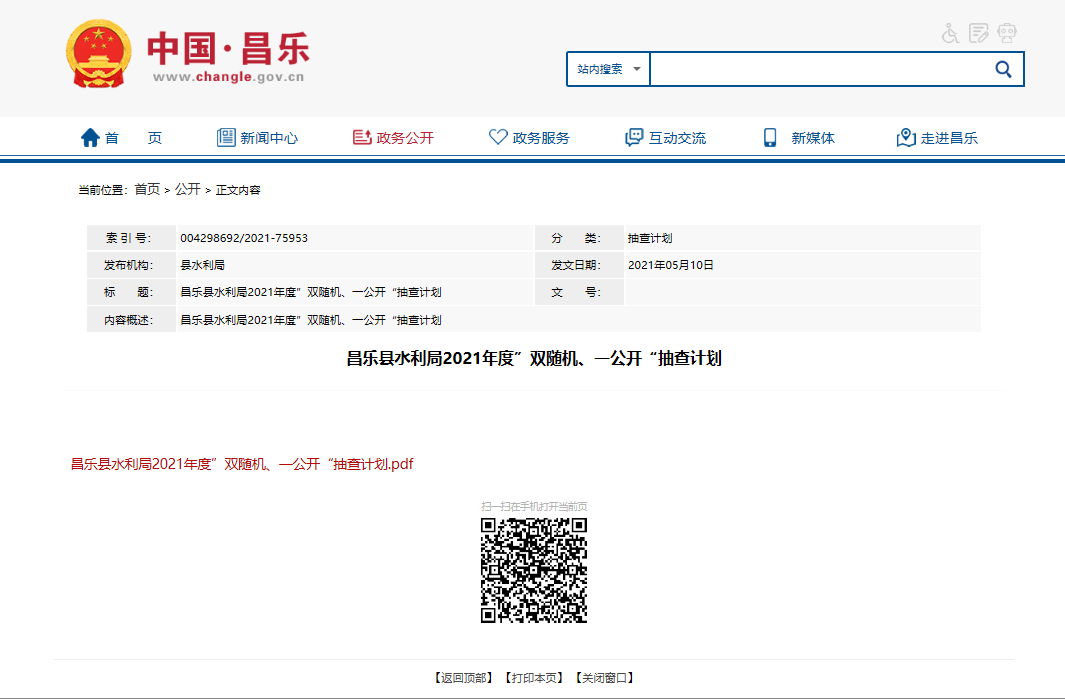Click 关闭窗口 at page bottom

pyautogui.click(x=604, y=678)
